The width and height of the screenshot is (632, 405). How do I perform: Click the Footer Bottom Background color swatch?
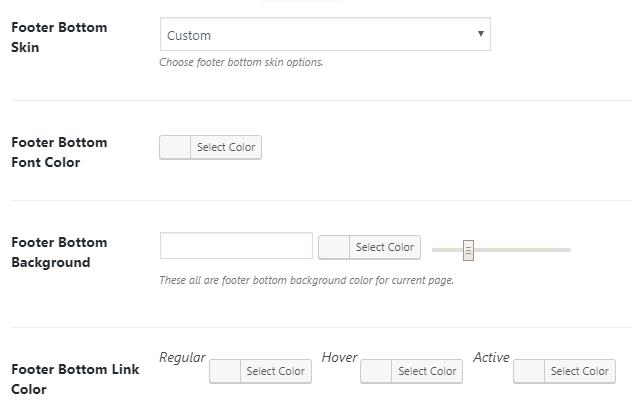pos(334,247)
